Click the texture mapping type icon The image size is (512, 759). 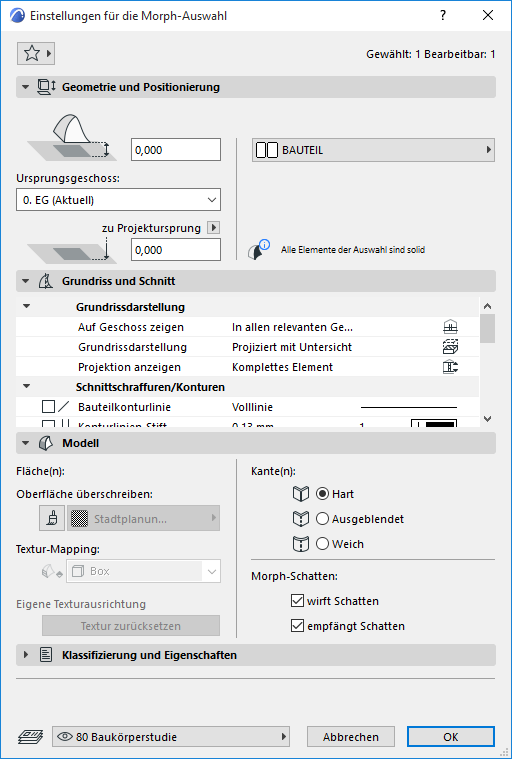pyautogui.click(x=52, y=572)
